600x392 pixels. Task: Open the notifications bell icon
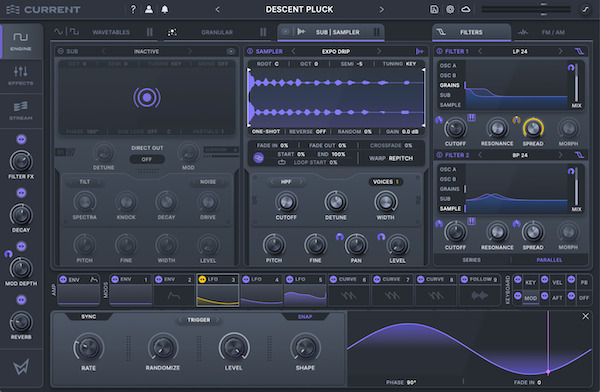click(165, 9)
